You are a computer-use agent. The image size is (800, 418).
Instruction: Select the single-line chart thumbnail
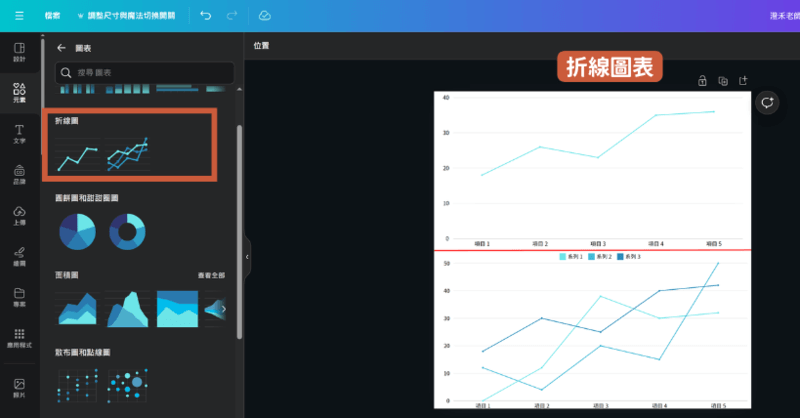click(76, 155)
